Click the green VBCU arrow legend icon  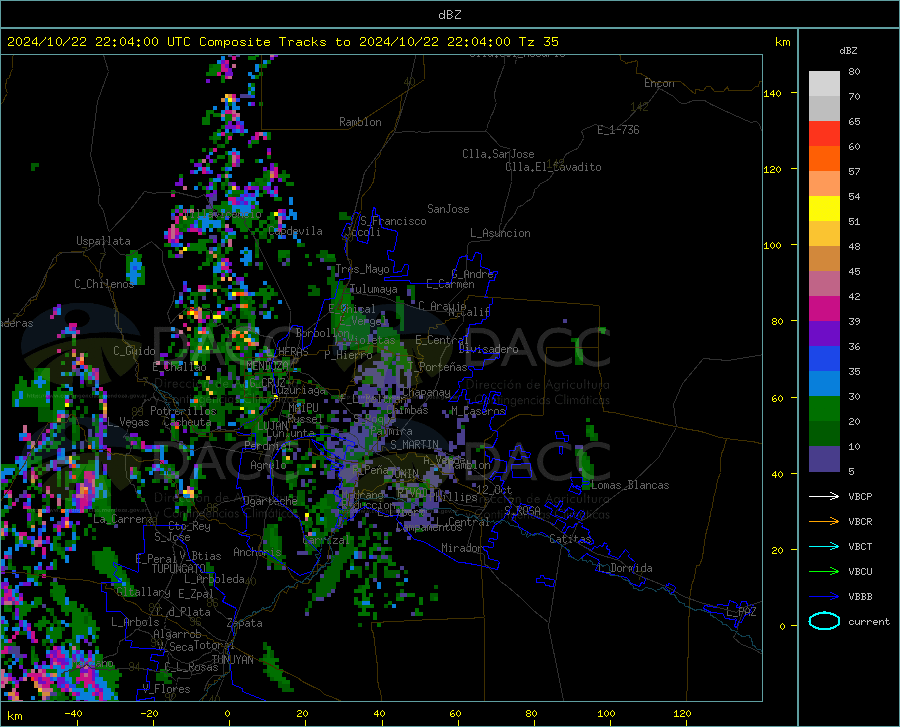pyautogui.click(x=824, y=572)
